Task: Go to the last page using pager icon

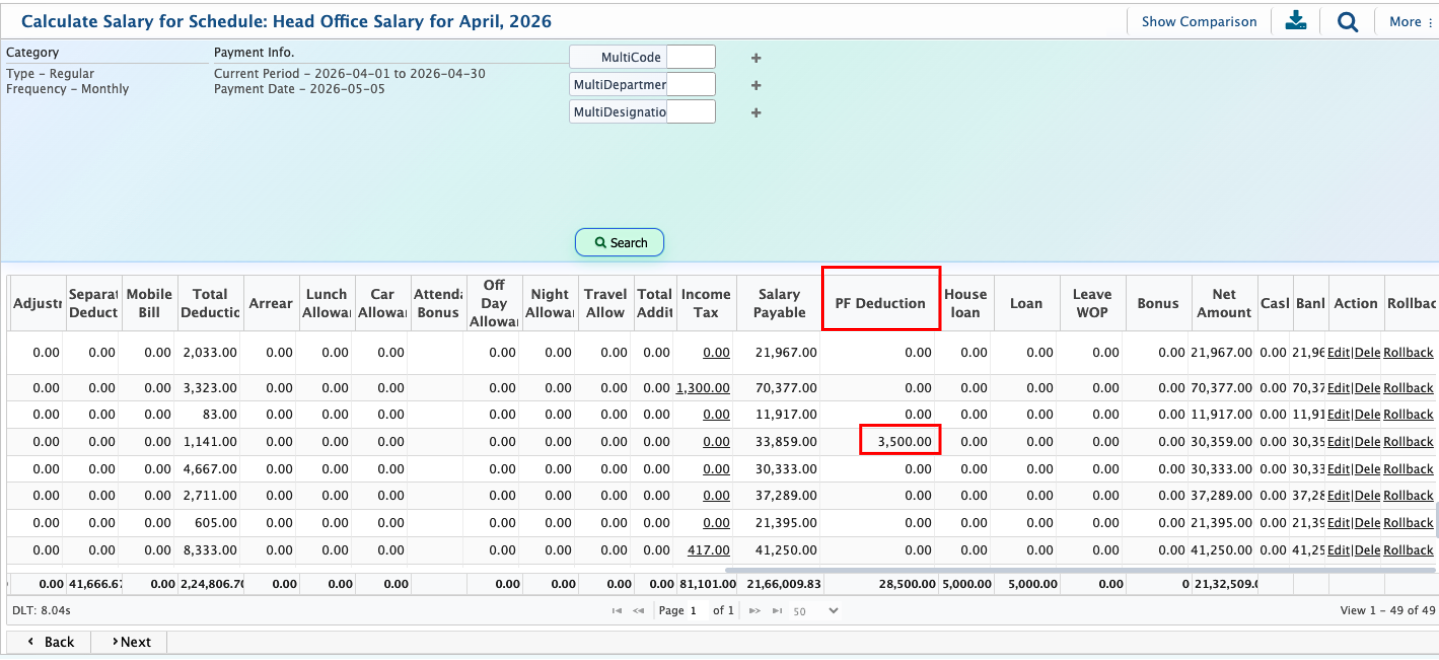Action: (776, 610)
